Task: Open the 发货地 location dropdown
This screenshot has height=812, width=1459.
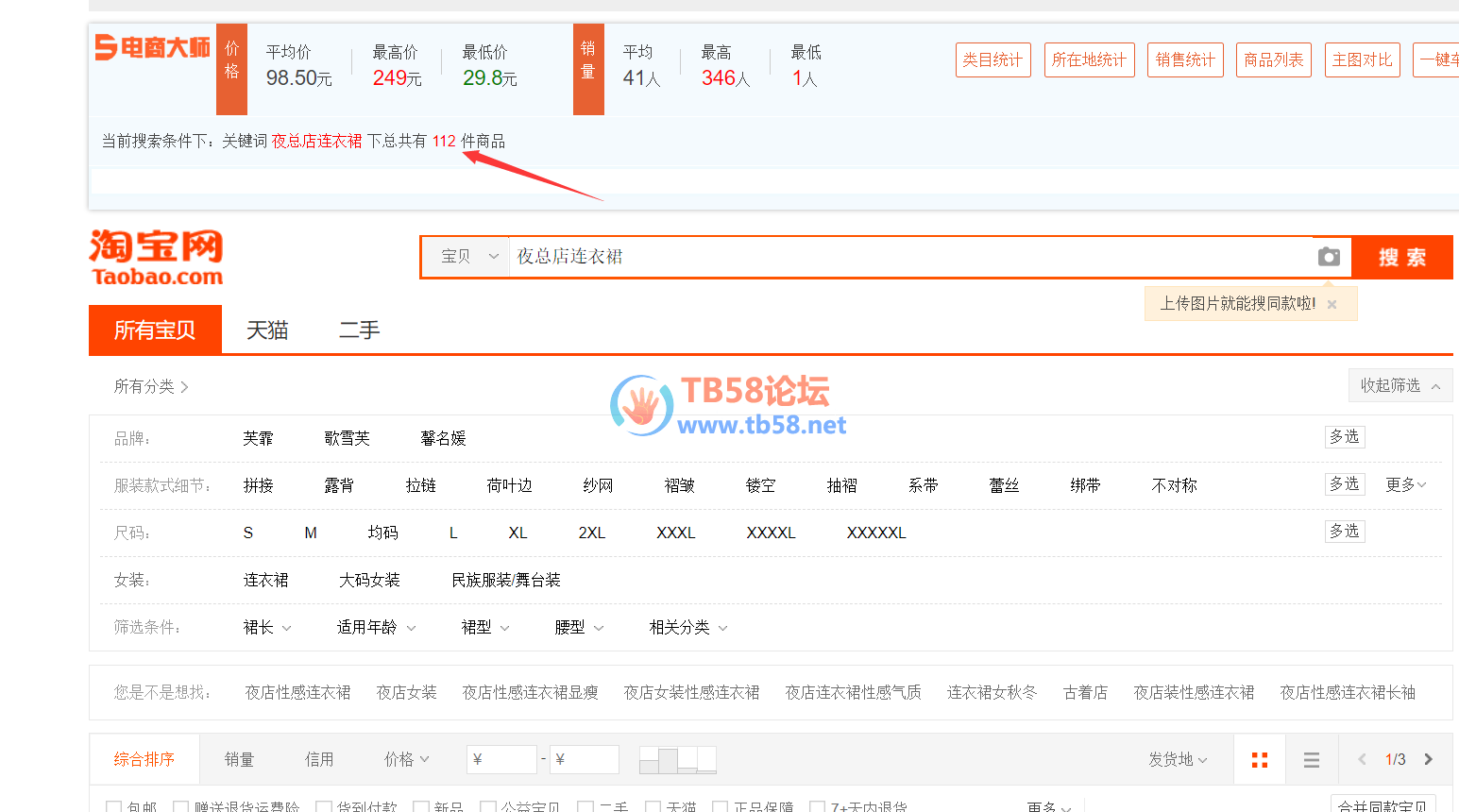Action: tap(1177, 759)
